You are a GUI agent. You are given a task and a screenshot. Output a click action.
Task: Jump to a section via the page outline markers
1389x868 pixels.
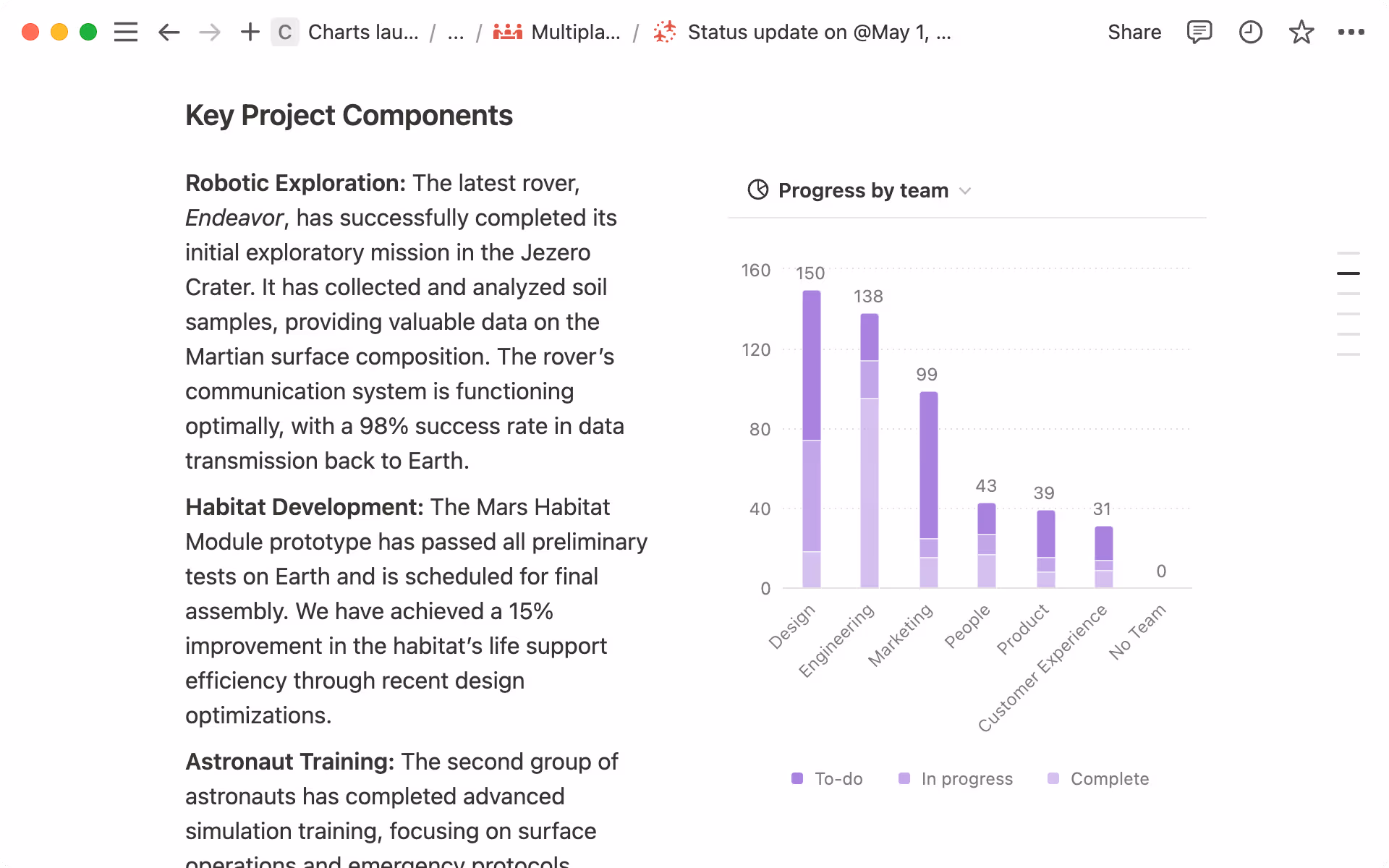(1347, 273)
